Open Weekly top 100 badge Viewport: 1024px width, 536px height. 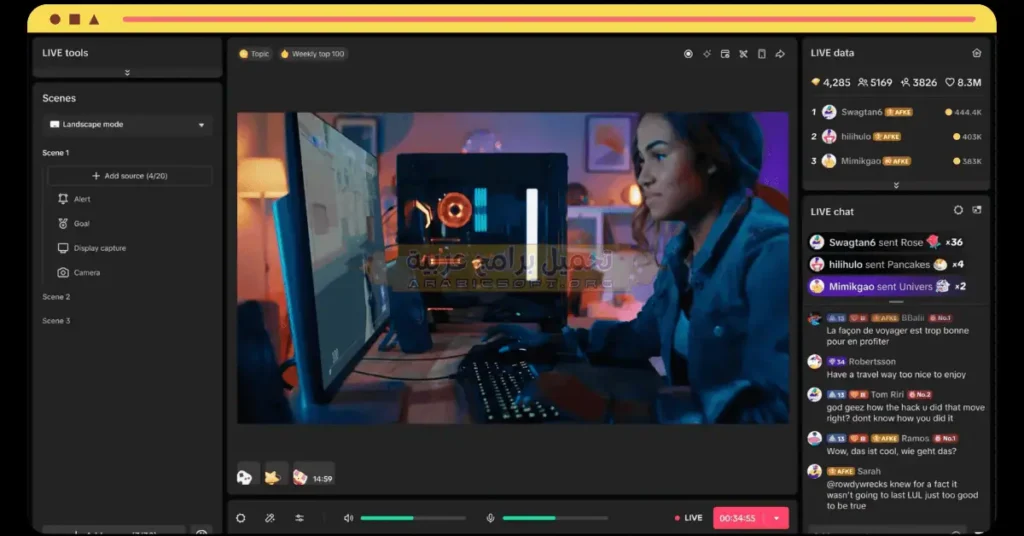point(312,54)
